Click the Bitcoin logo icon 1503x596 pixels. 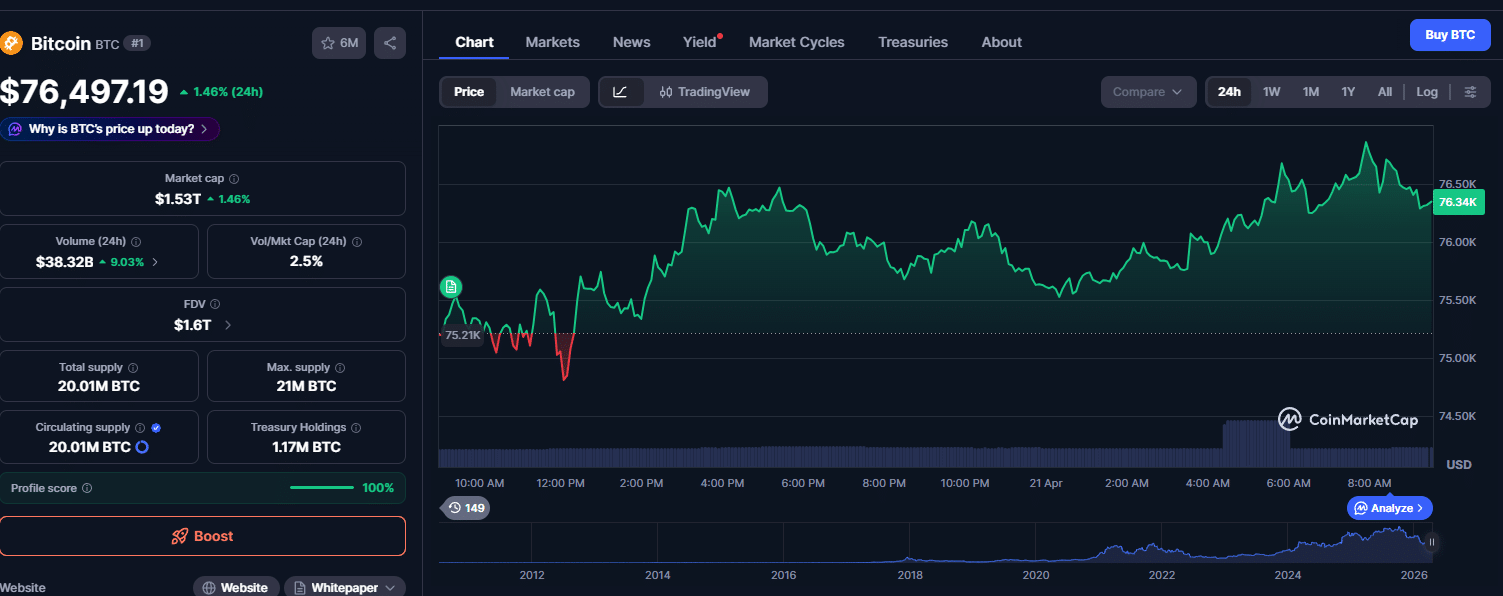click(x=11, y=43)
